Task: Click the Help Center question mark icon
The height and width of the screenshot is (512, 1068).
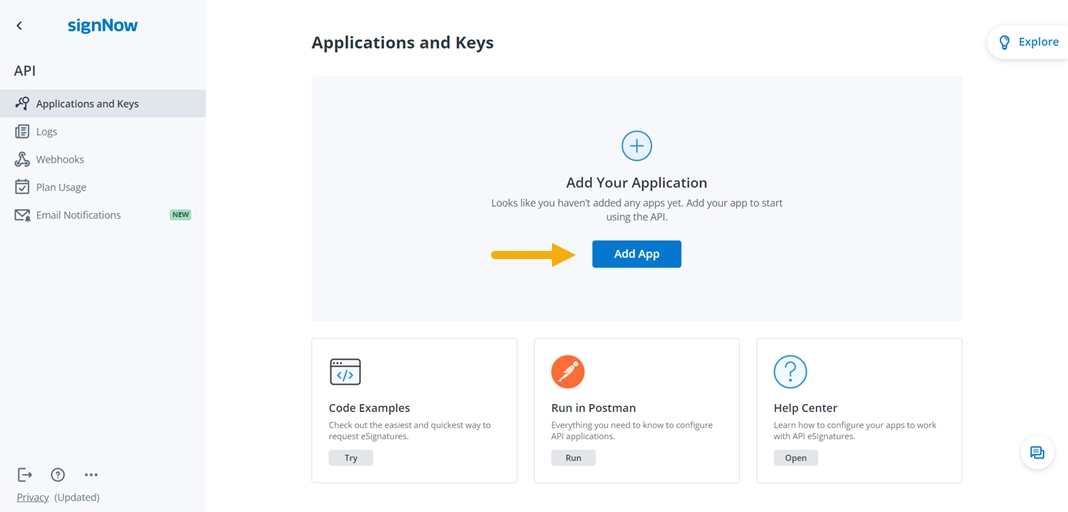Action: point(790,372)
